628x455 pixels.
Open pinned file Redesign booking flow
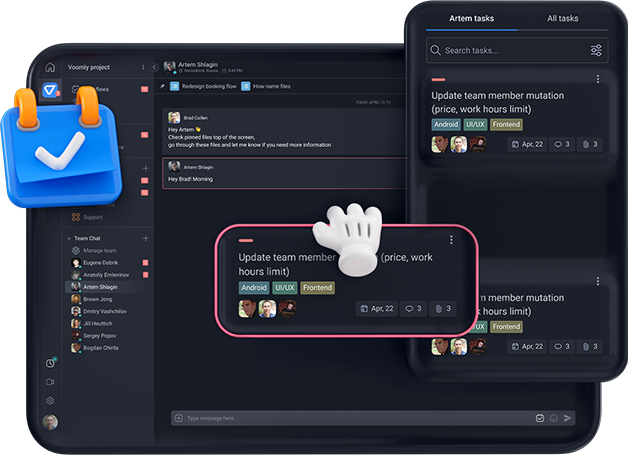click(x=203, y=86)
